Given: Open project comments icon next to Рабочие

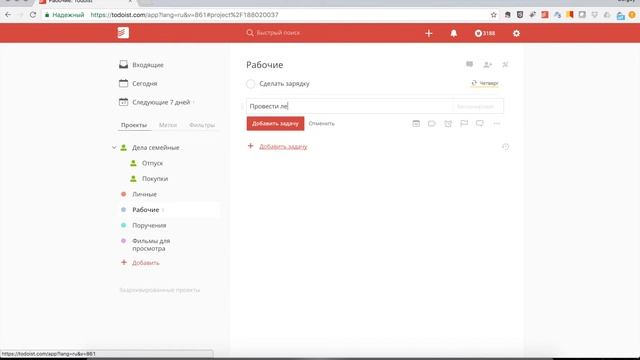Looking at the screenshot, I should (469, 64).
